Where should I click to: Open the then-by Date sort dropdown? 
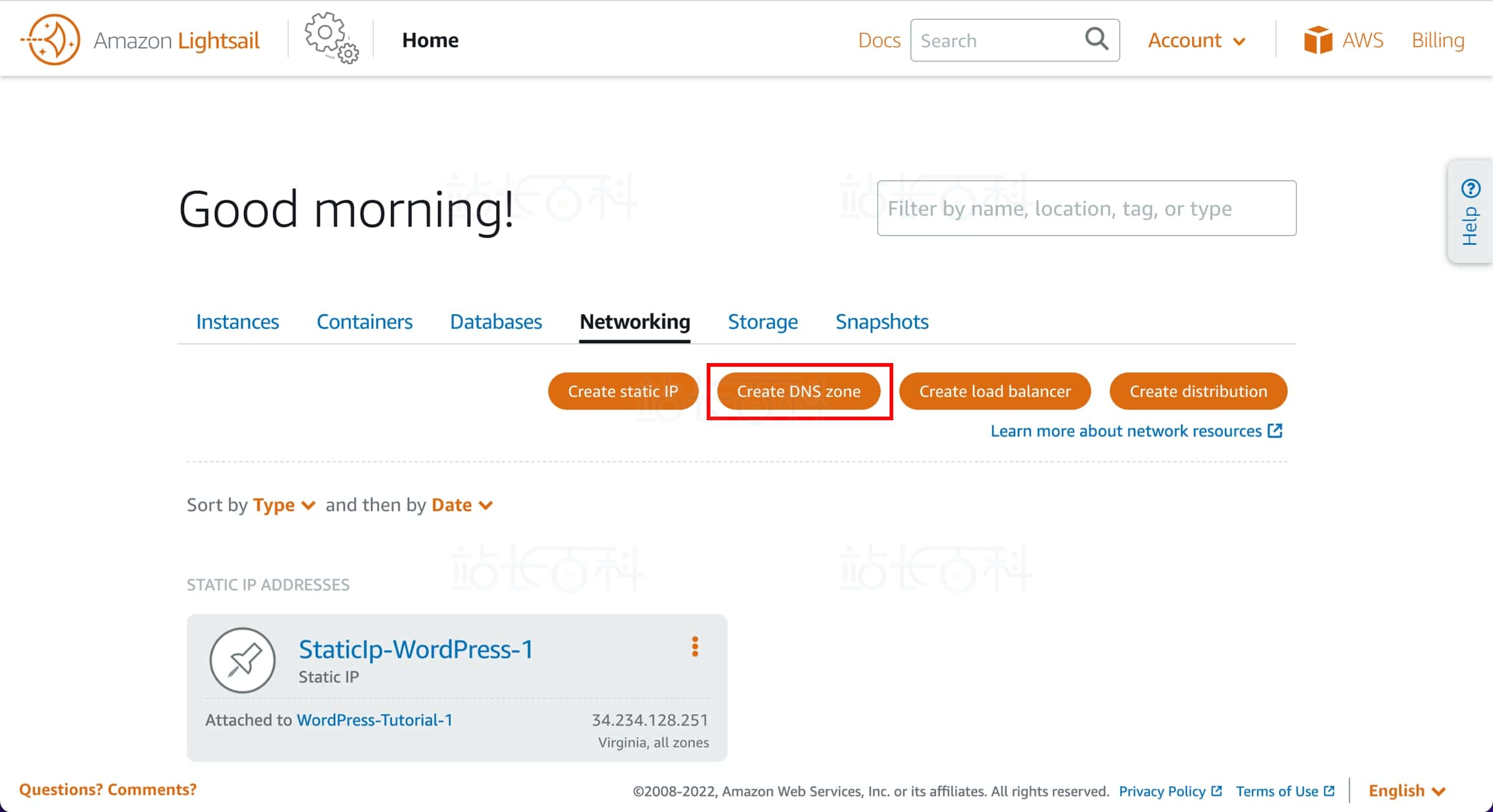pyautogui.click(x=462, y=505)
